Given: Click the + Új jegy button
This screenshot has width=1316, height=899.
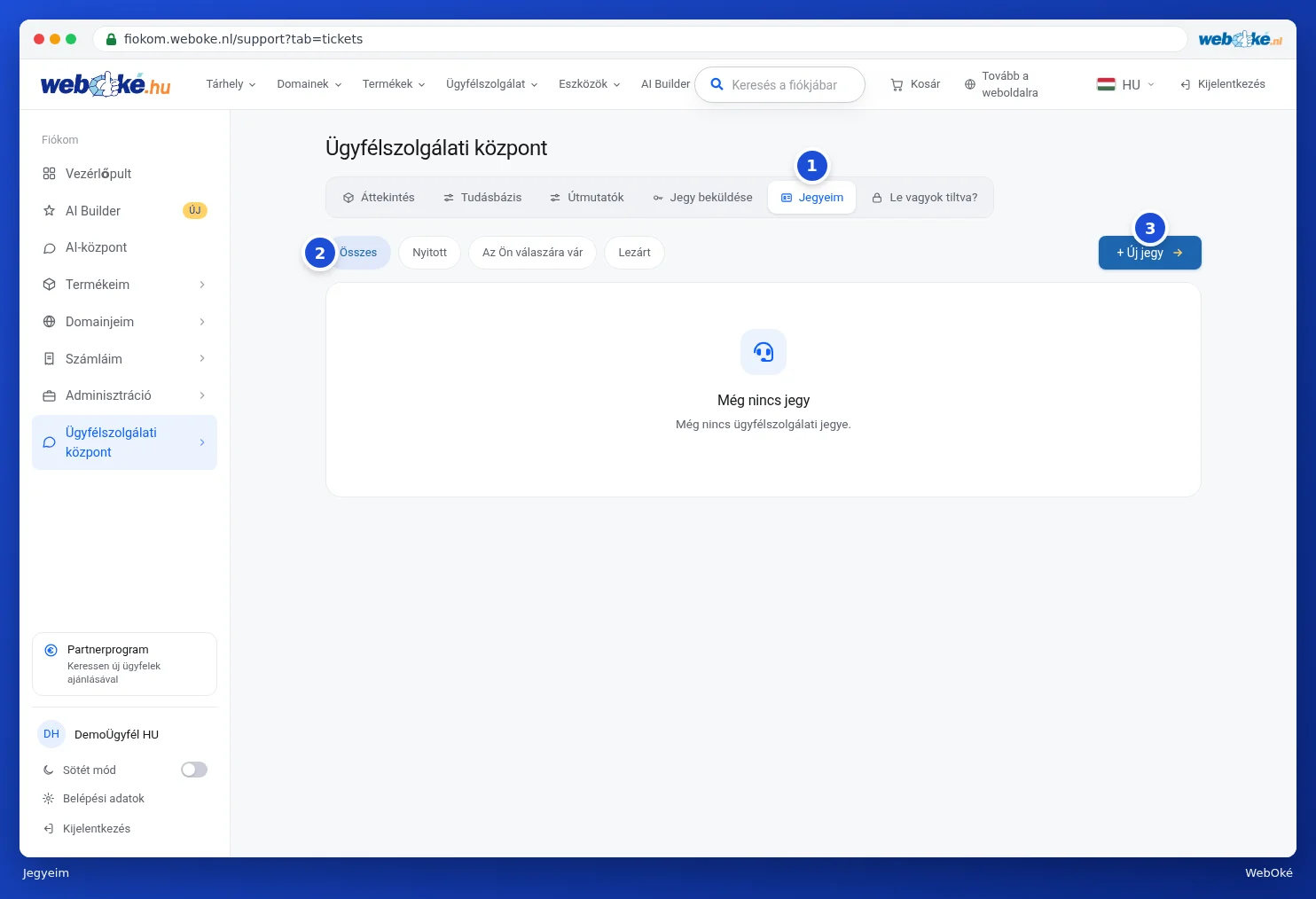Looking at the screenshot, I should [1150, 253].
